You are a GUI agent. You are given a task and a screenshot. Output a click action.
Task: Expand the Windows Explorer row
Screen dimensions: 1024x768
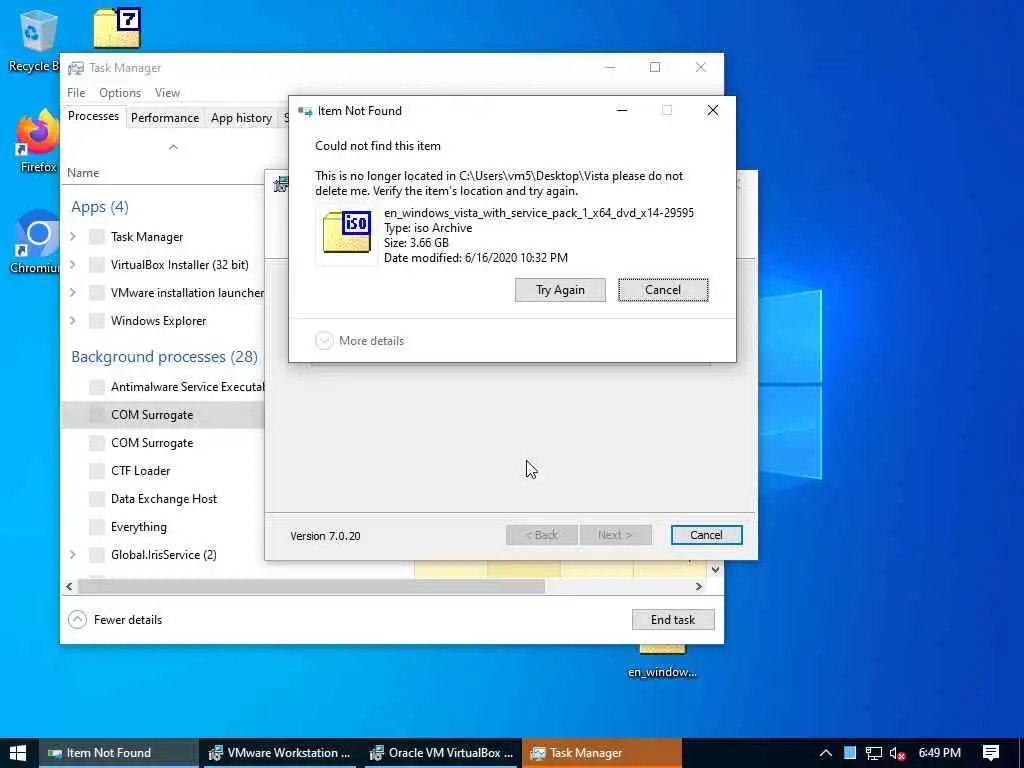[72, 321]
